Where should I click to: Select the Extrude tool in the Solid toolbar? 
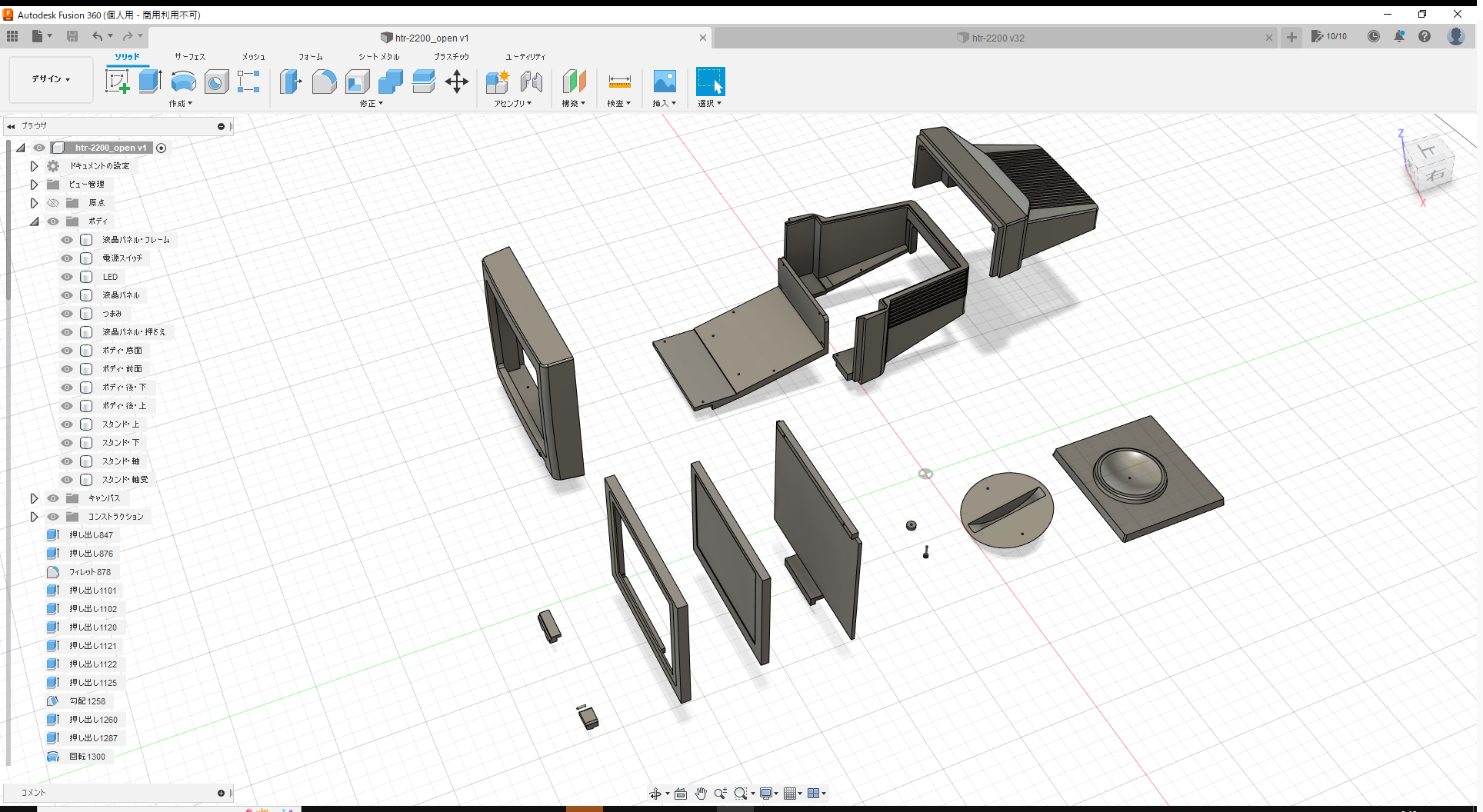148,81
